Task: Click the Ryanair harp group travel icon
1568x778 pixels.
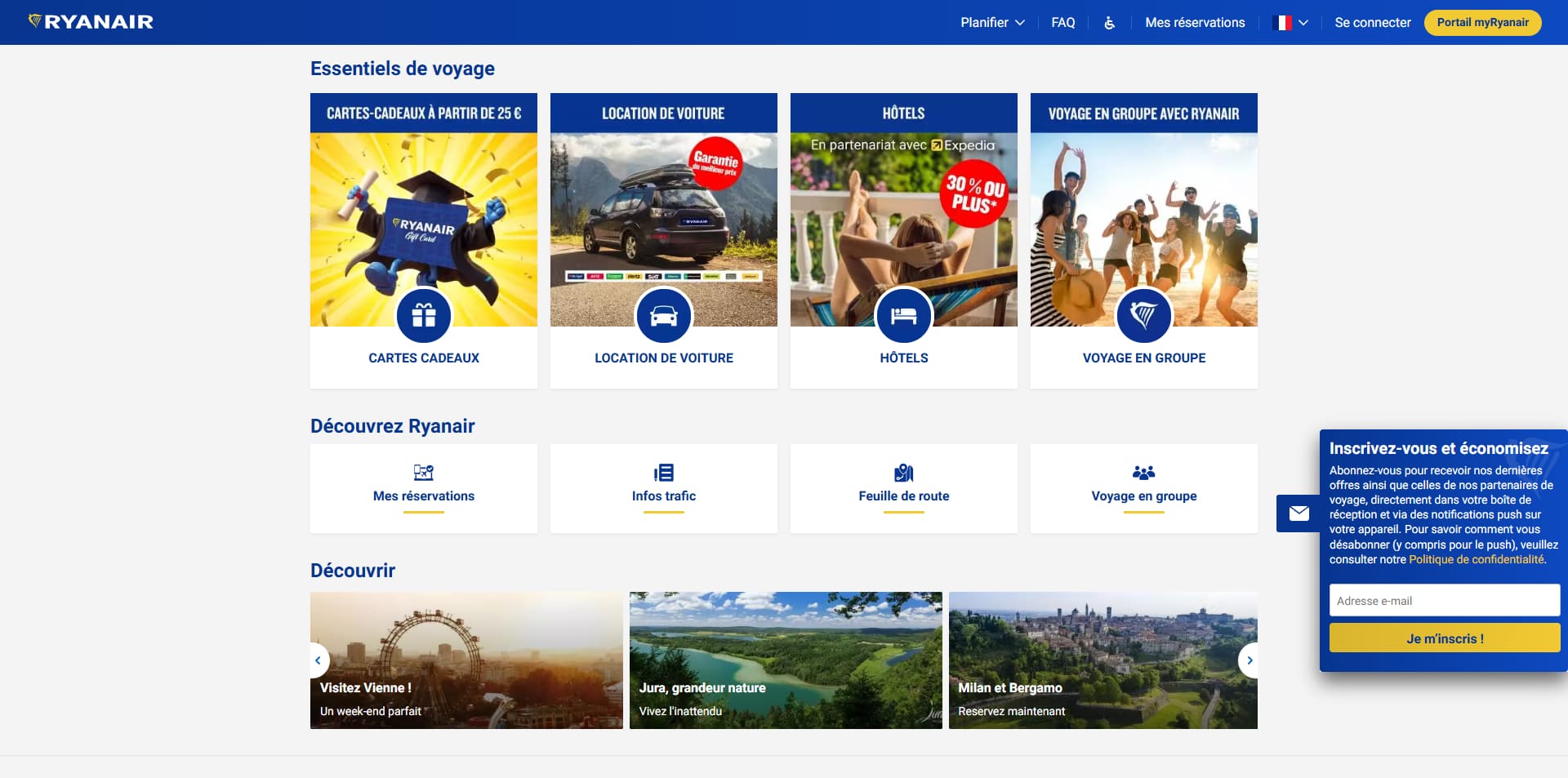Action: tap(1144, 315)
